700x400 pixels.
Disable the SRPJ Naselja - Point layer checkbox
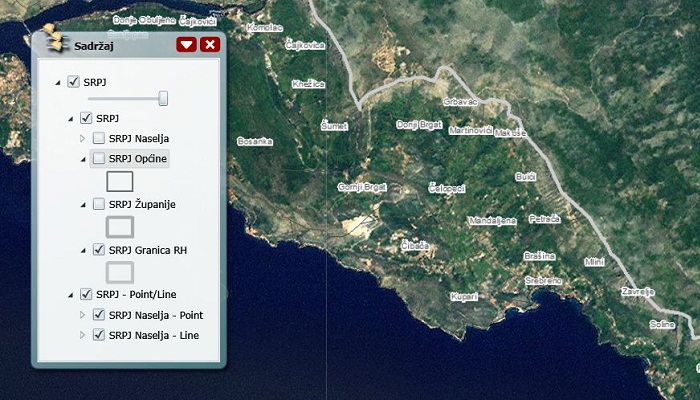pyautogui.click(x=99, y=314)
